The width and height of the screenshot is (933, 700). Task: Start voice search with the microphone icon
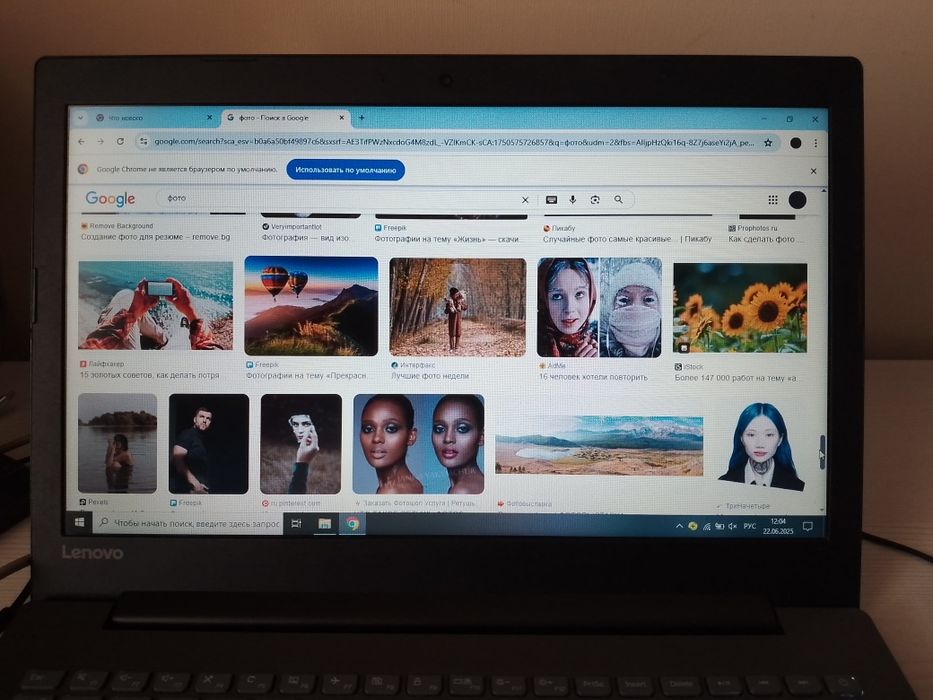pos(572,200)
